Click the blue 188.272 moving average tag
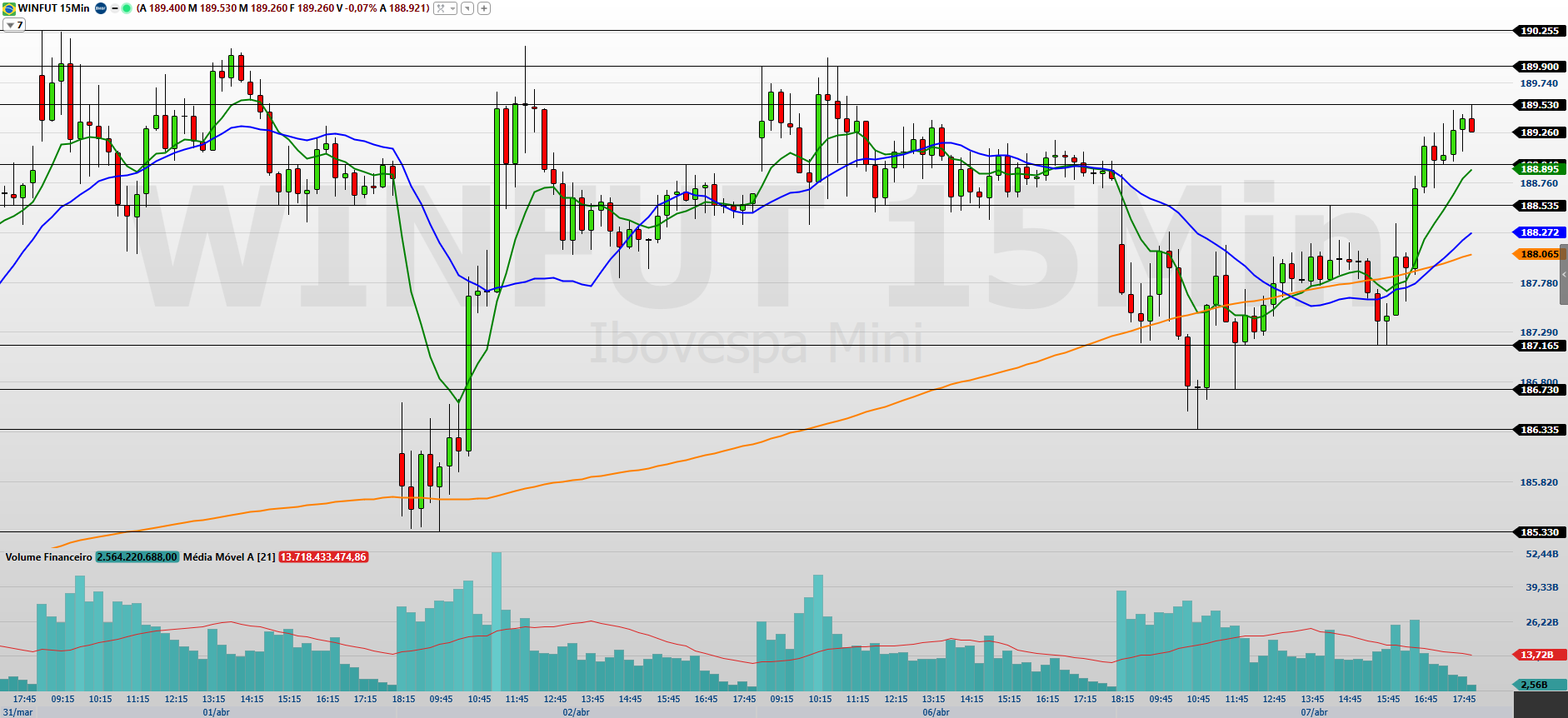Screen dimensions: 1568x718 pos(1538,232)
